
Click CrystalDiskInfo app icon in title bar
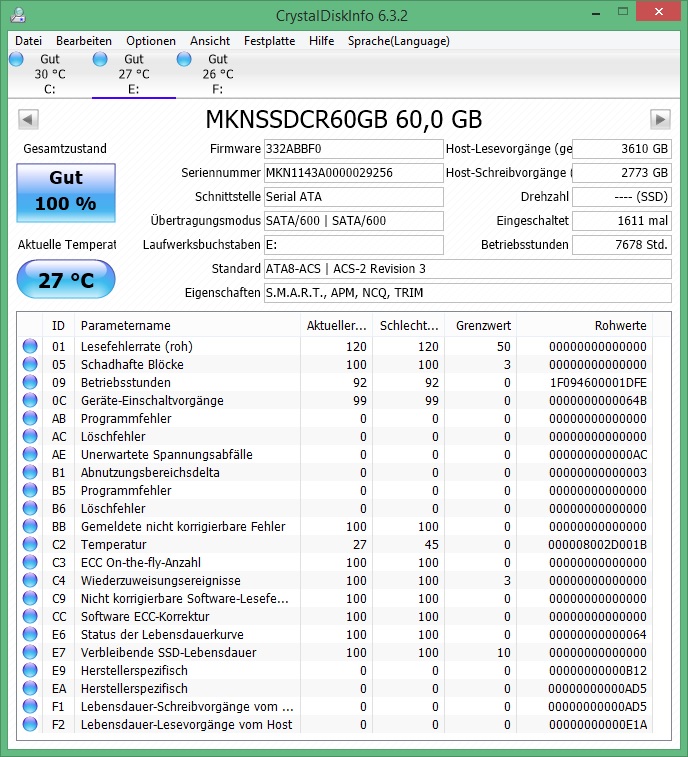[18, 15]
